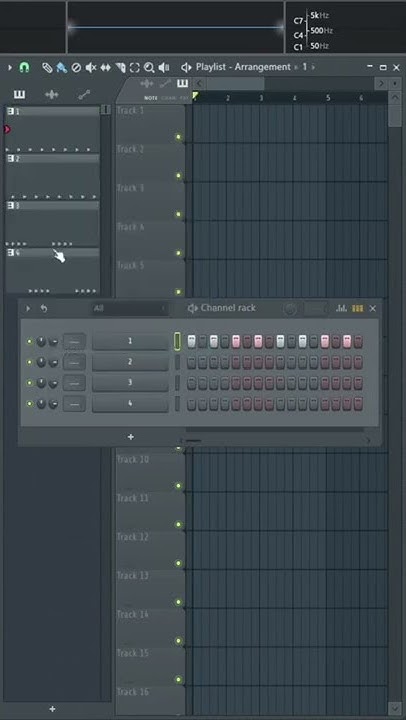Open the playlist options menu arrow

pyautogui.click(x=10, y=68)
